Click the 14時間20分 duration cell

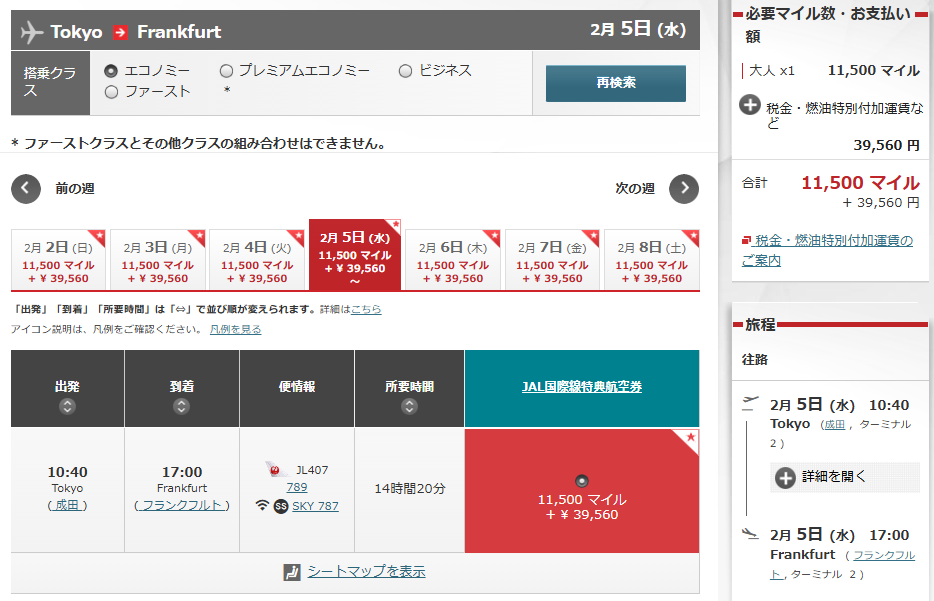click(x=410, y=489)
